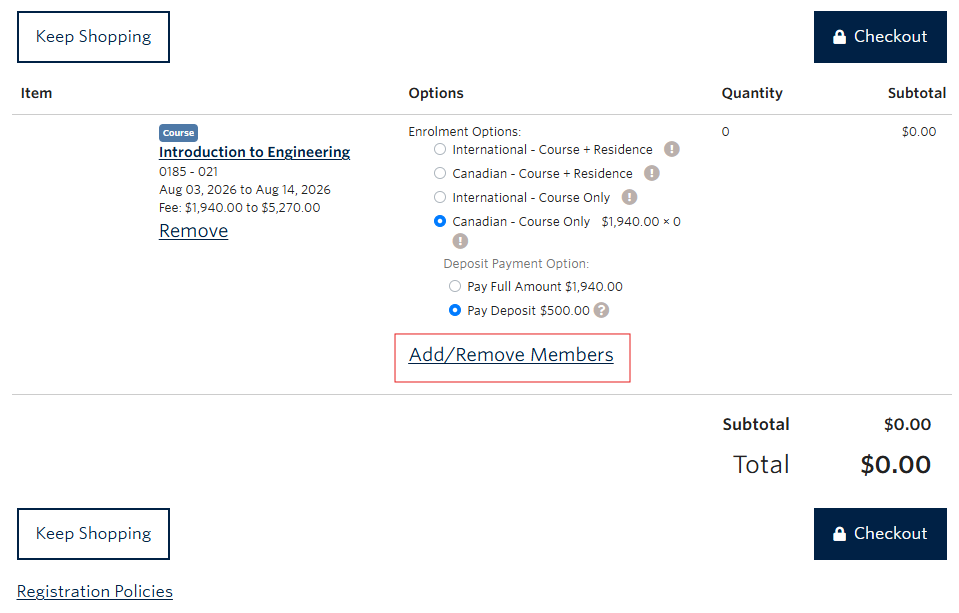
Task: Click info icon beside International - Course Only
Action: click(x=629, y=197)
